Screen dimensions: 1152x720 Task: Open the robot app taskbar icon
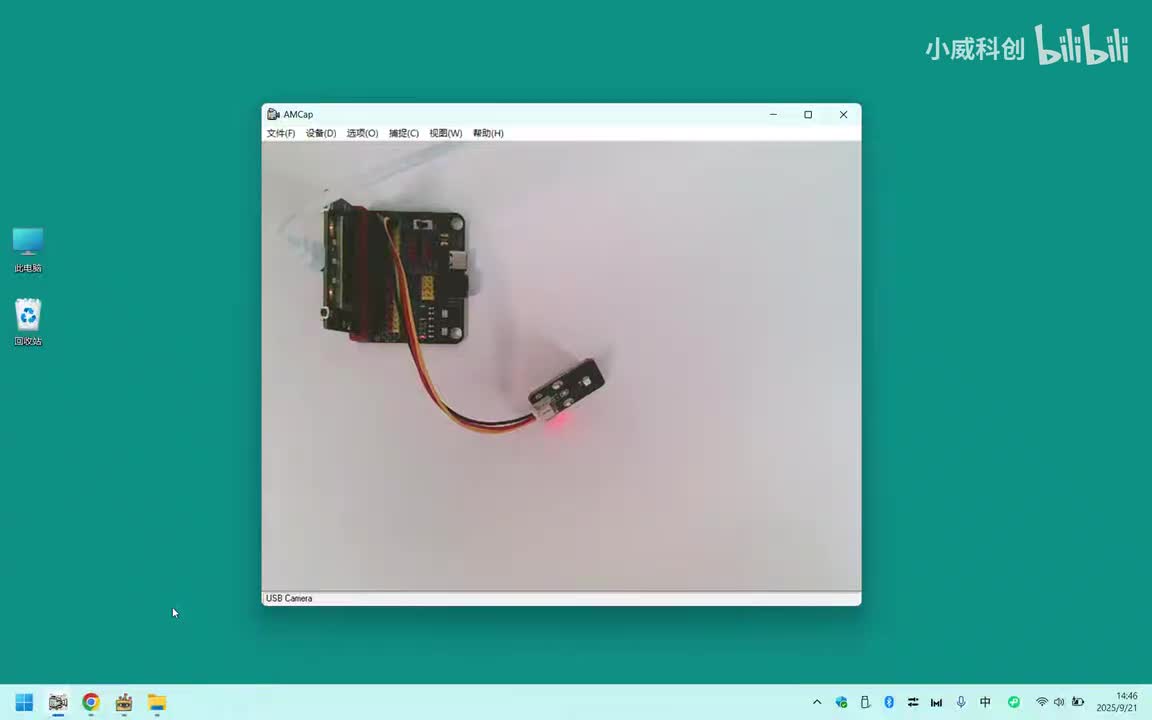[x=123, y=702]
